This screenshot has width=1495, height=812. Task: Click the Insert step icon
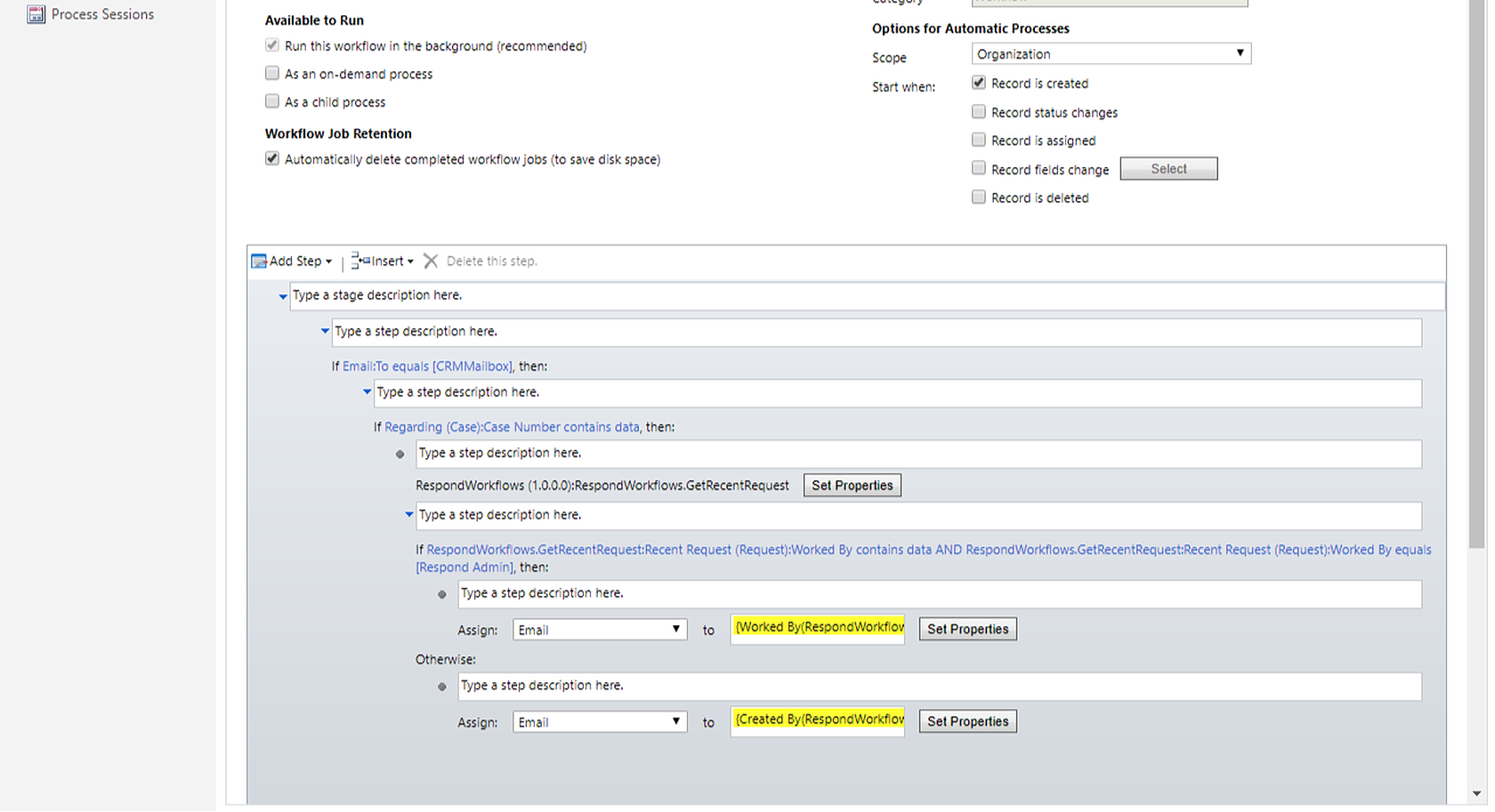tap(360, 261)
